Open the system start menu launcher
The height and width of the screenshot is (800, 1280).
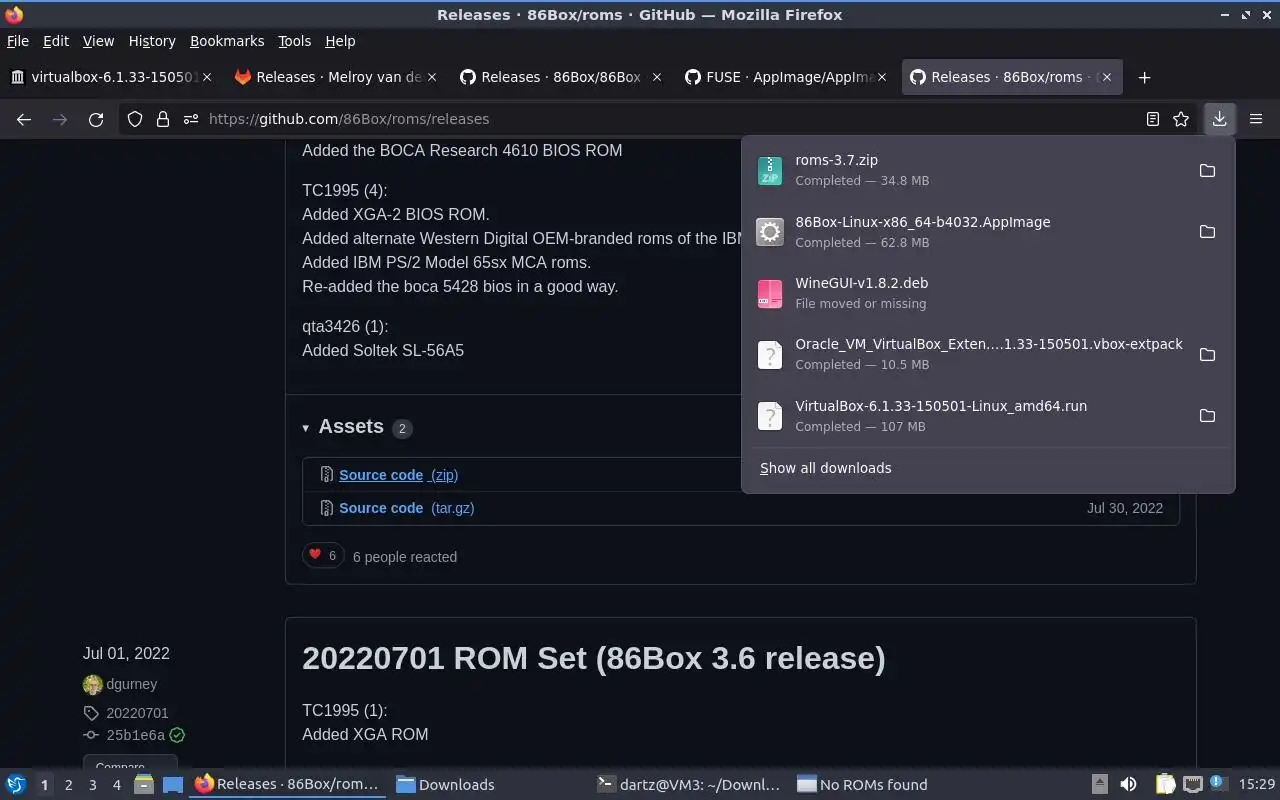tap(15, 785)
